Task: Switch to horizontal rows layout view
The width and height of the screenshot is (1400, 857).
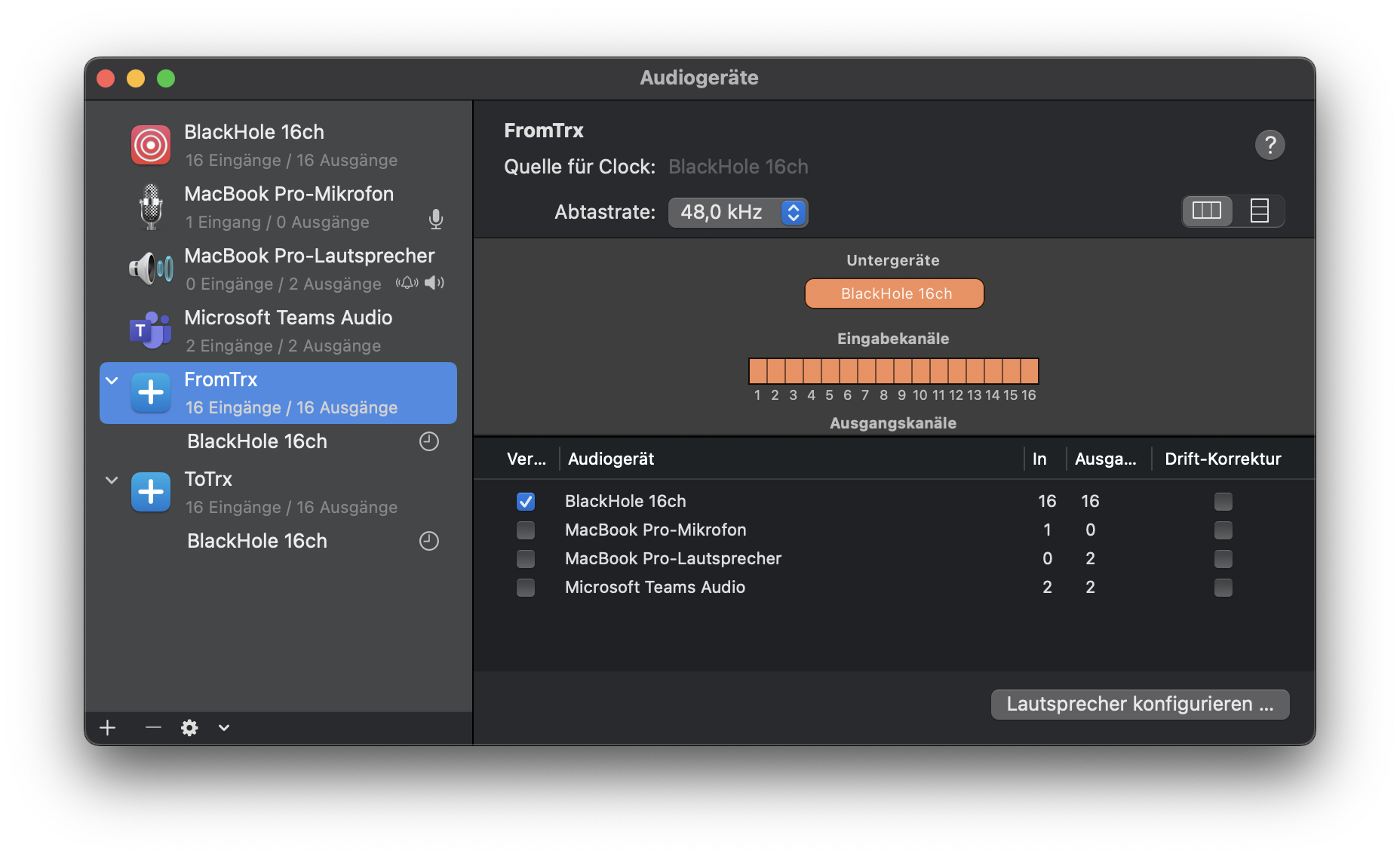Action: pyautogui.click(x=1259, y=211)
